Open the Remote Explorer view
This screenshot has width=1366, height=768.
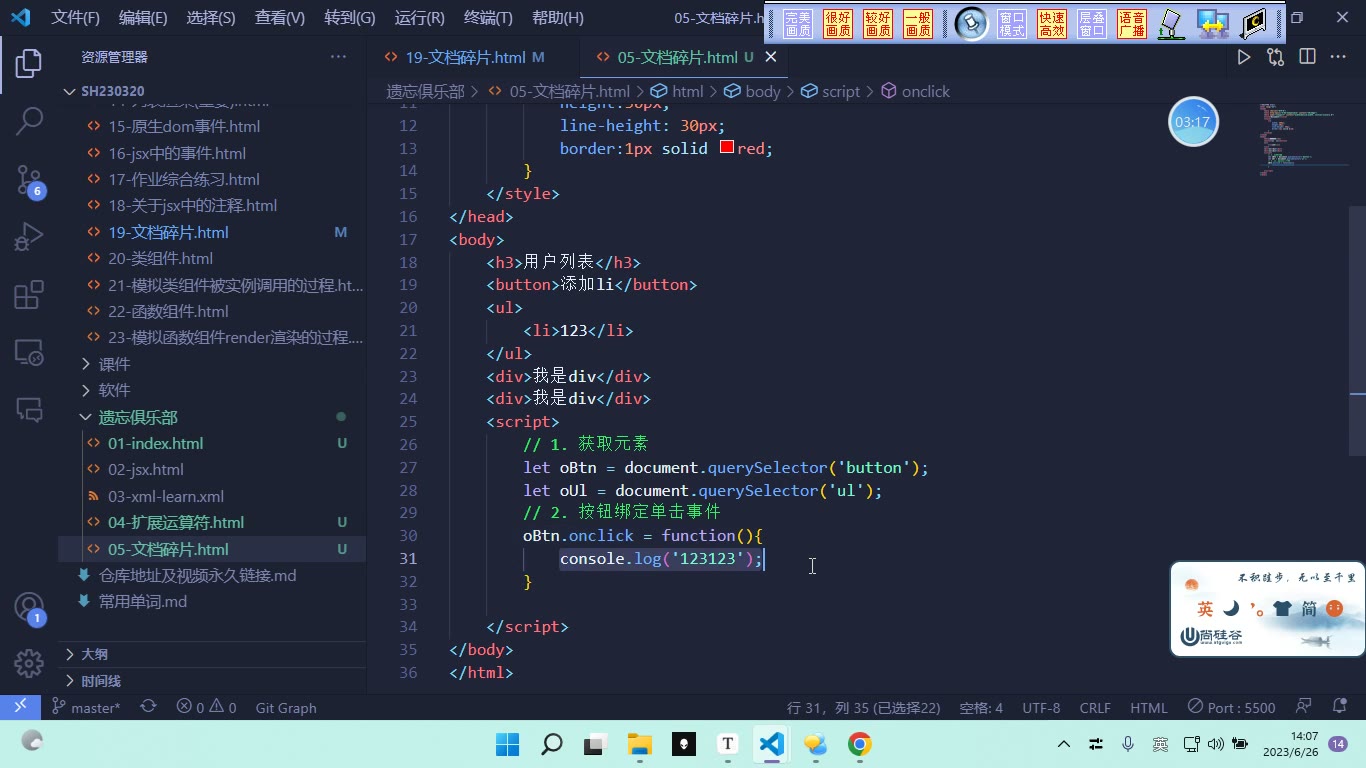pyautogui.click(x=29, y=352)
